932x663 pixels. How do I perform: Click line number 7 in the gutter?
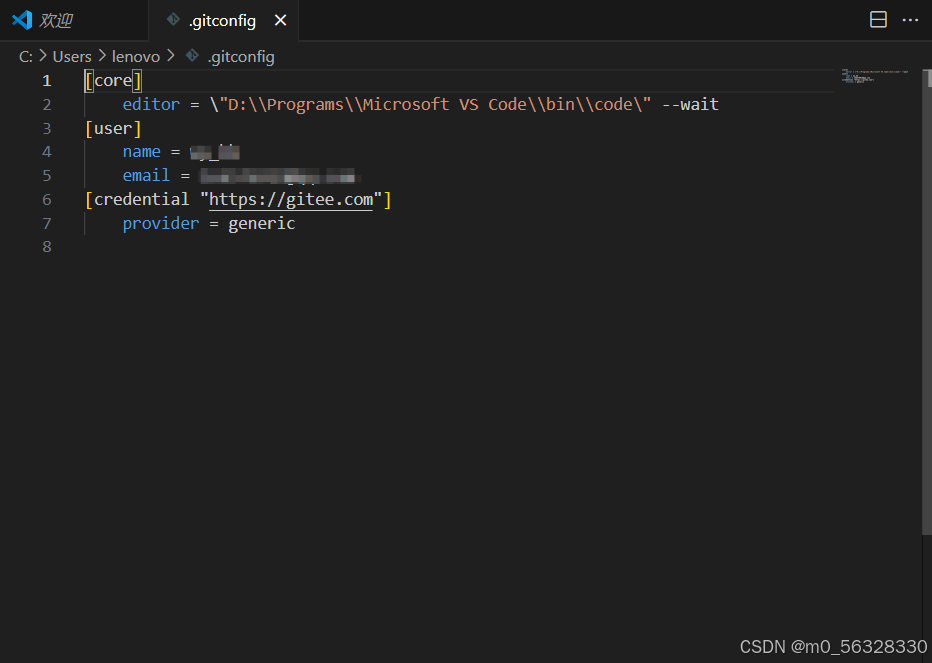(46, 223)
